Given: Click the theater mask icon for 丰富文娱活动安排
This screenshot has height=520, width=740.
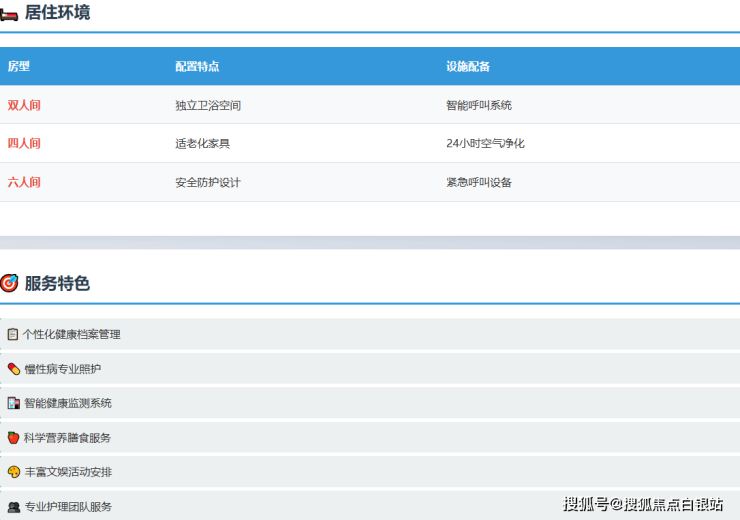Looking at the screenshot, I should (x=13, y=472).
